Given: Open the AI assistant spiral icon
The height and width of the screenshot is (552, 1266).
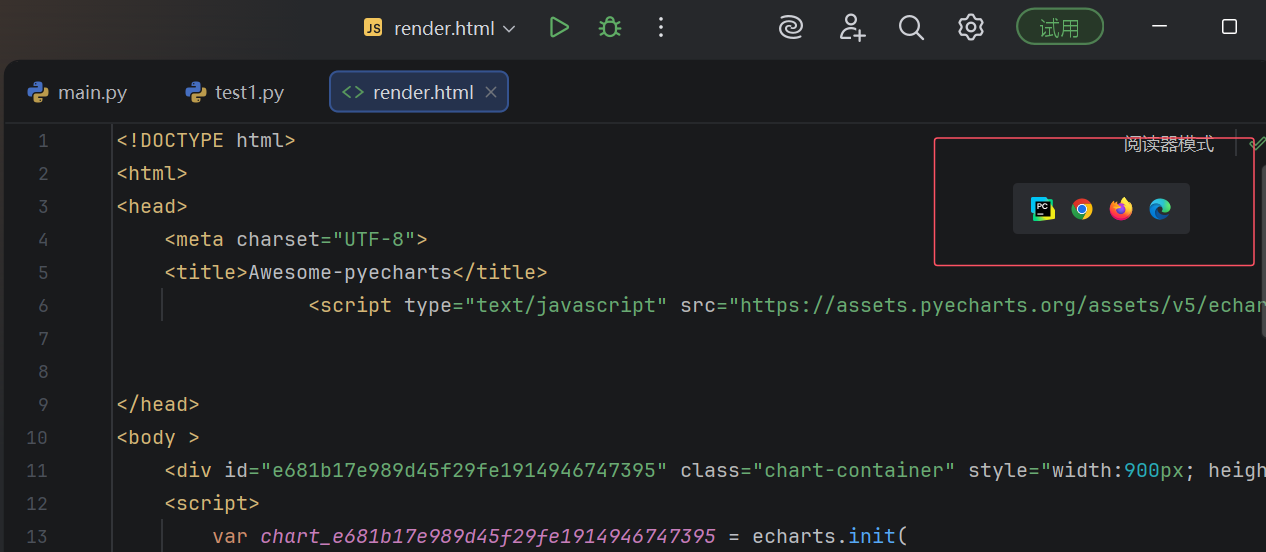Looking at the screenshot, I should [x=791, y=27].
